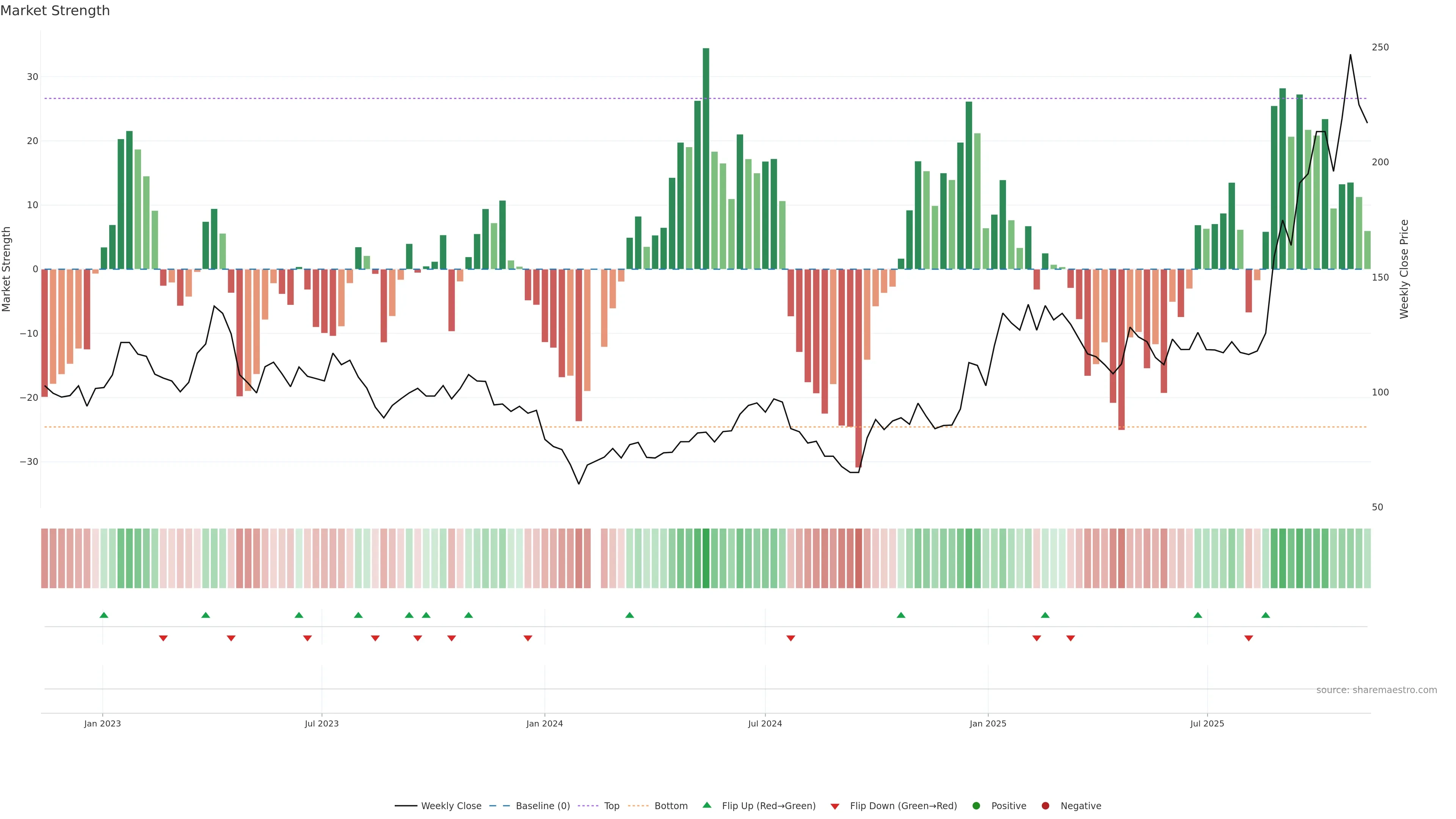
Task: Click the Market Strength chart title
Action: [x=55, y=11]
